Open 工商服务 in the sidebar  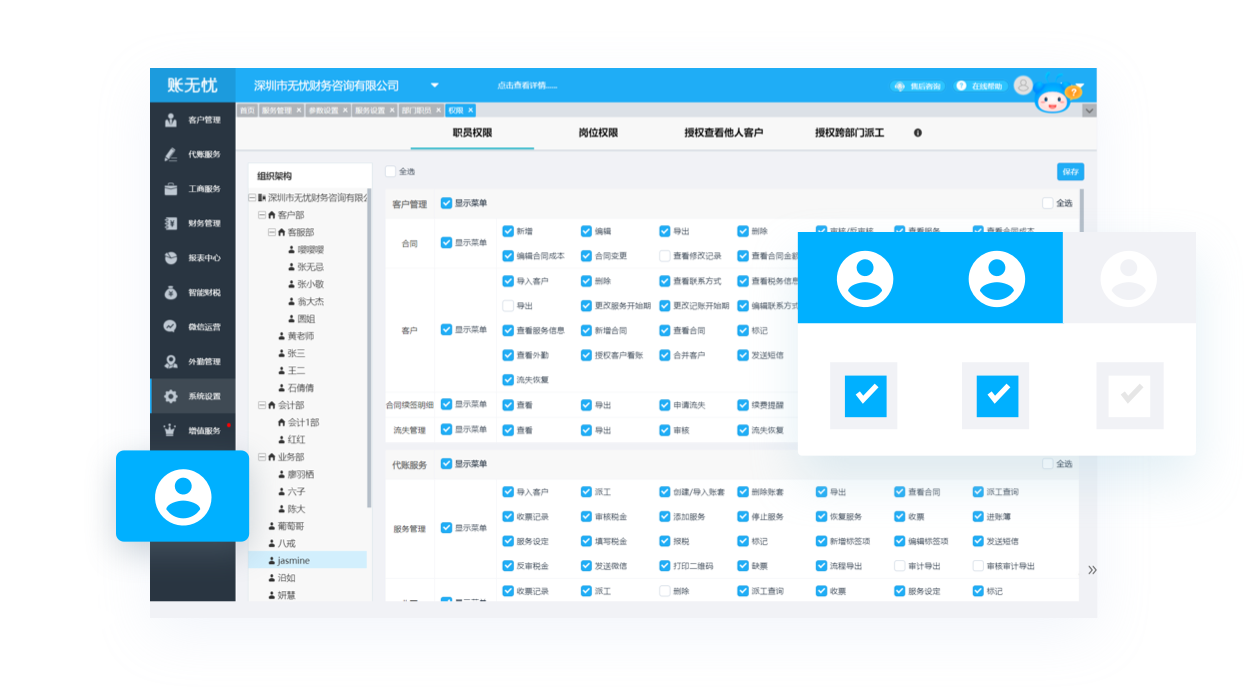[x=193, y=189]
